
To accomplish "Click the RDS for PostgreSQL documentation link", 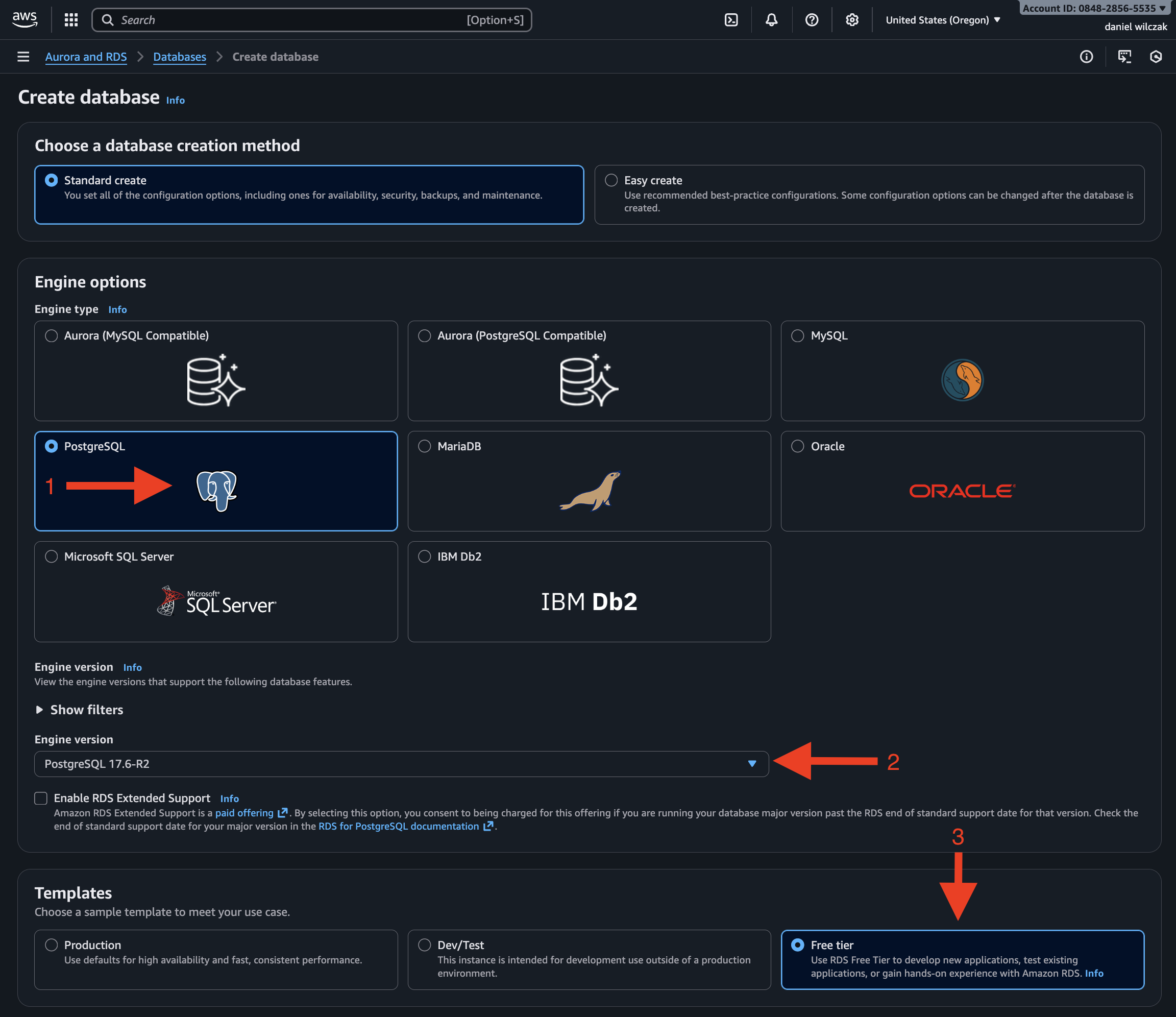I will point(399,826).
